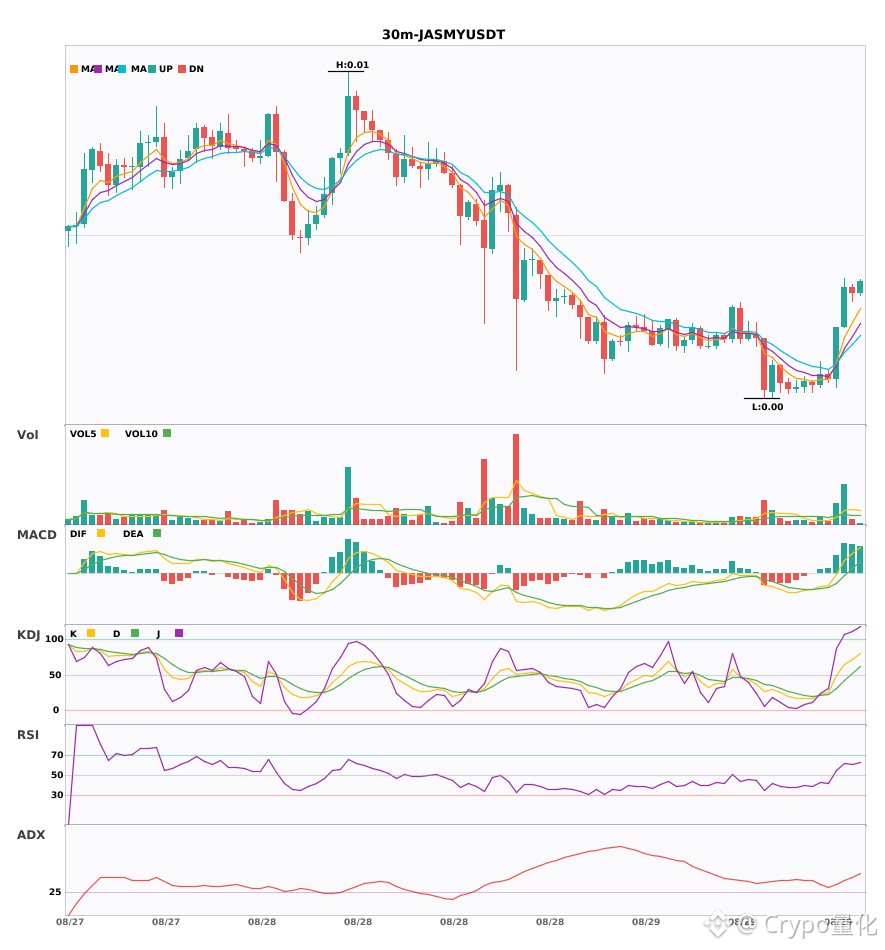The width and height of the screenshot is (885, 950).
Task: Click the ADX panel label
Action: pos(31,834)
